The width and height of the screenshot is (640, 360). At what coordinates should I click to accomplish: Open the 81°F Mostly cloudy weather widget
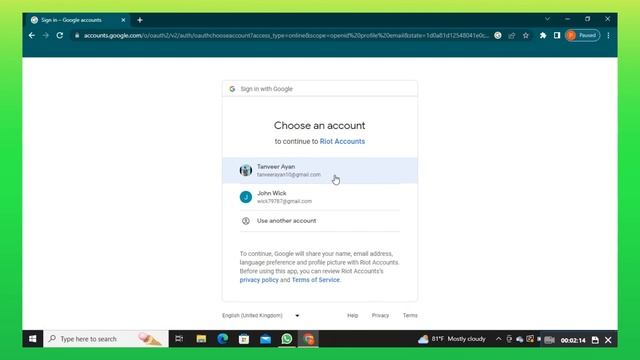452,339
